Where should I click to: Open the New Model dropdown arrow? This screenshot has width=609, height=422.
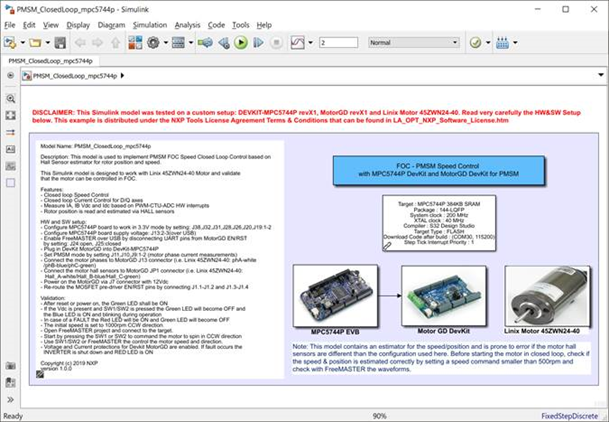point(23,43)
